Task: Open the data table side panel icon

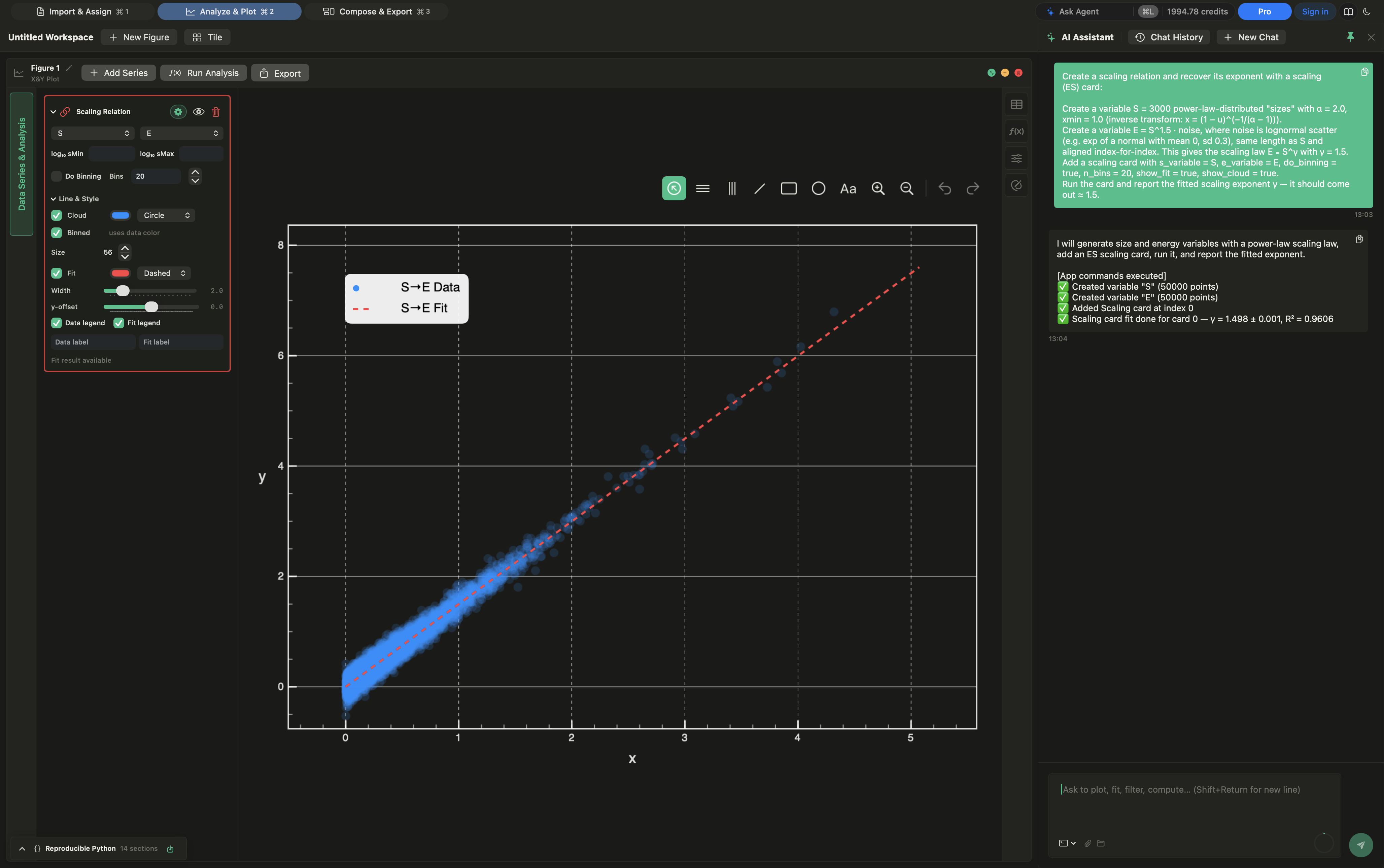Action: [x=1016, y=105]
